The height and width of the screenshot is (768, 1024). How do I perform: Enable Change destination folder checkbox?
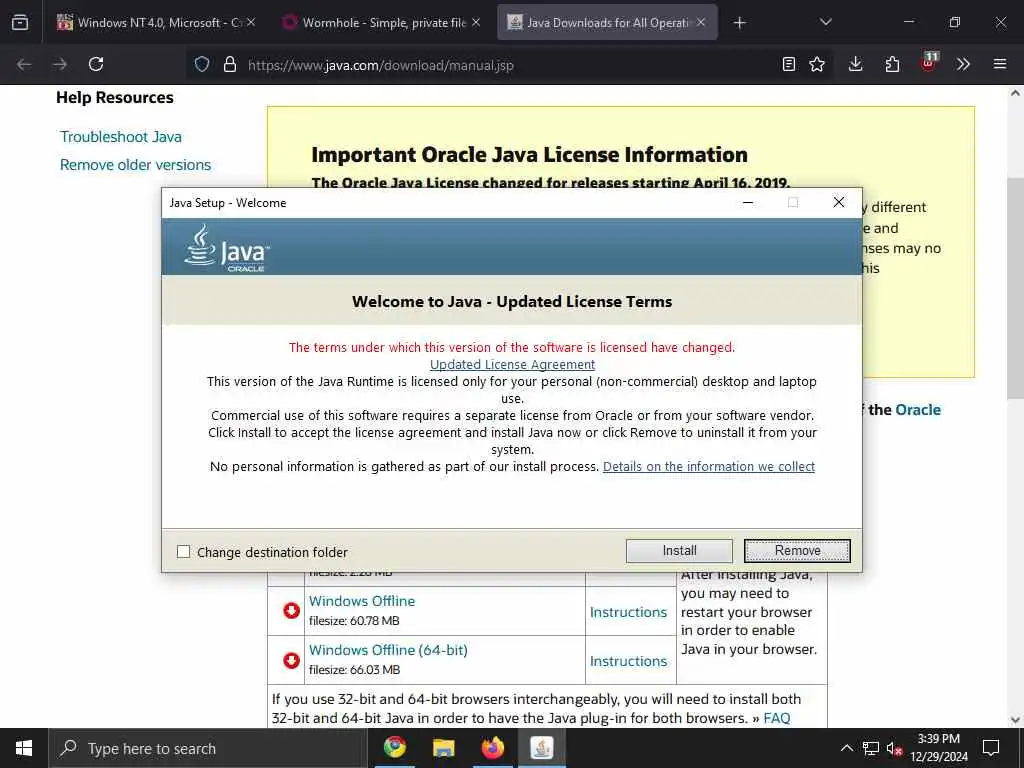tap(184, 552)
